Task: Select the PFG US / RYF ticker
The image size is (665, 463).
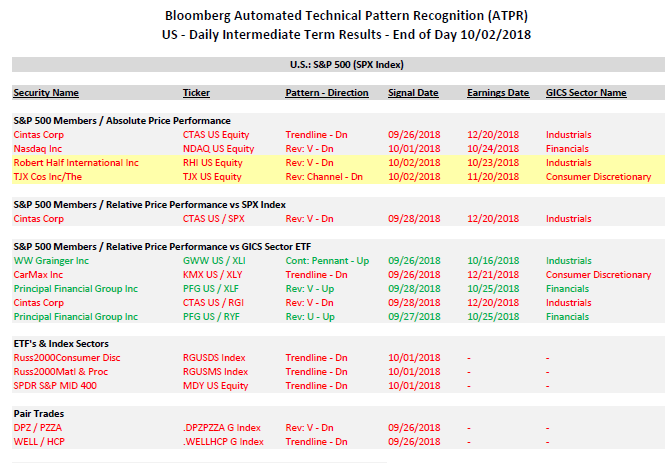Action: [211, 317]
